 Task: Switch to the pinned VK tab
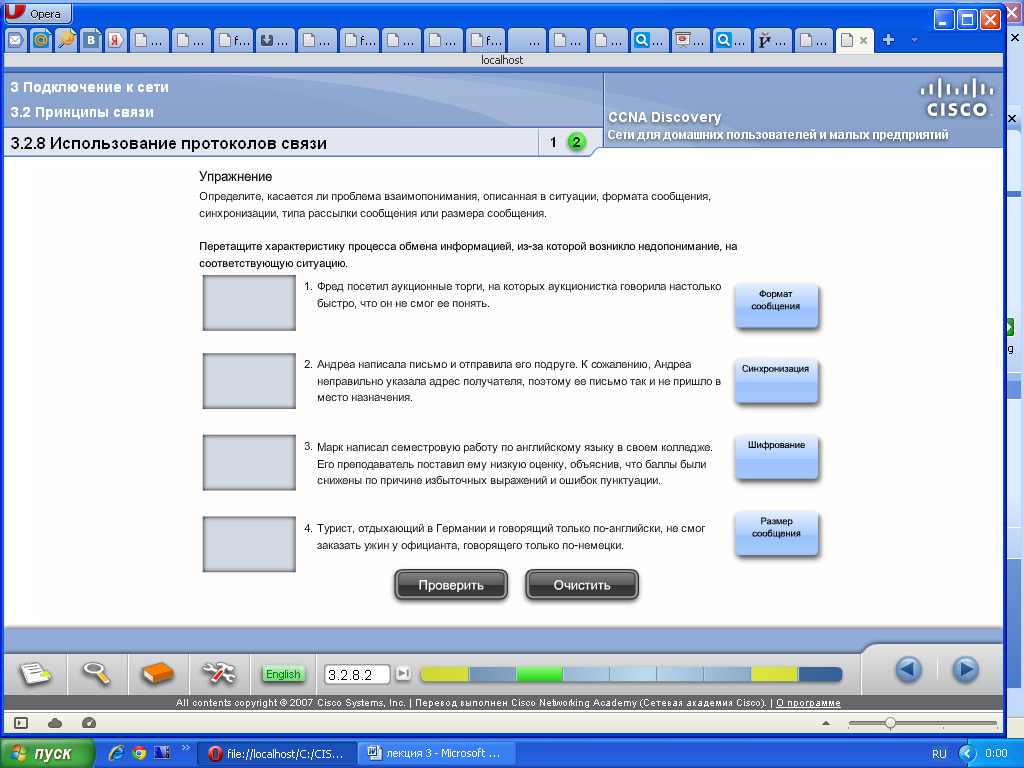pyautogui.click(x=91, y=40)
